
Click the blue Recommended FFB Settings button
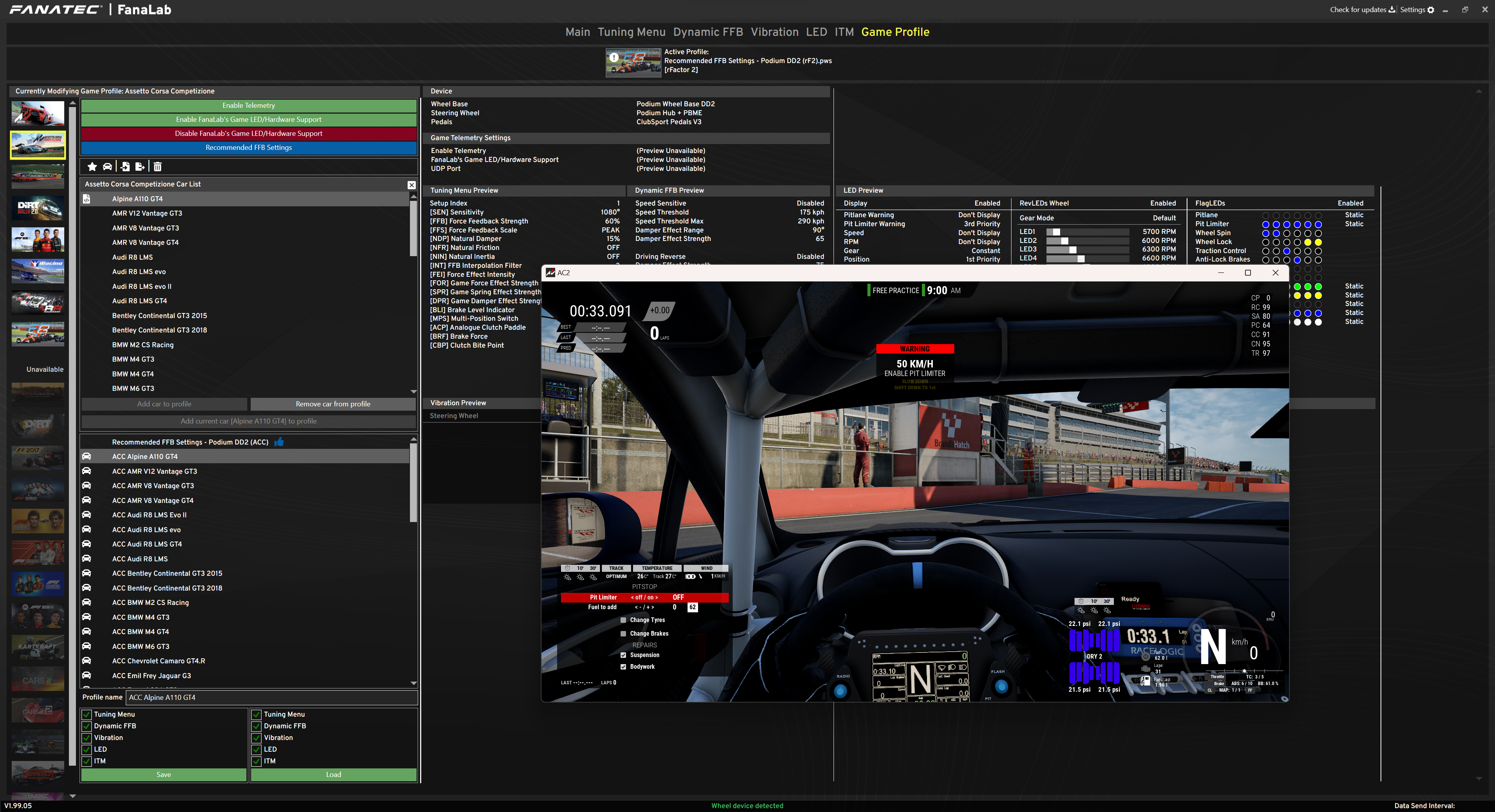(x=248, y=148)
